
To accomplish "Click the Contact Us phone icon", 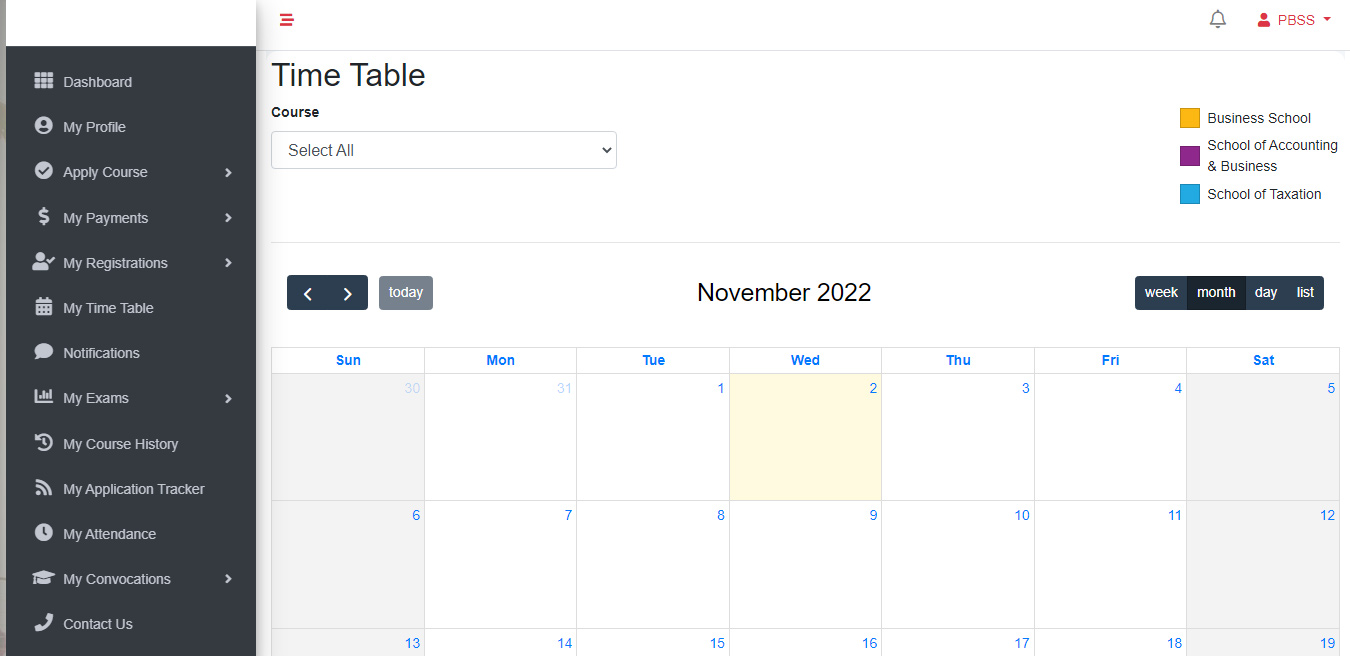I will [x=43, y=622].
